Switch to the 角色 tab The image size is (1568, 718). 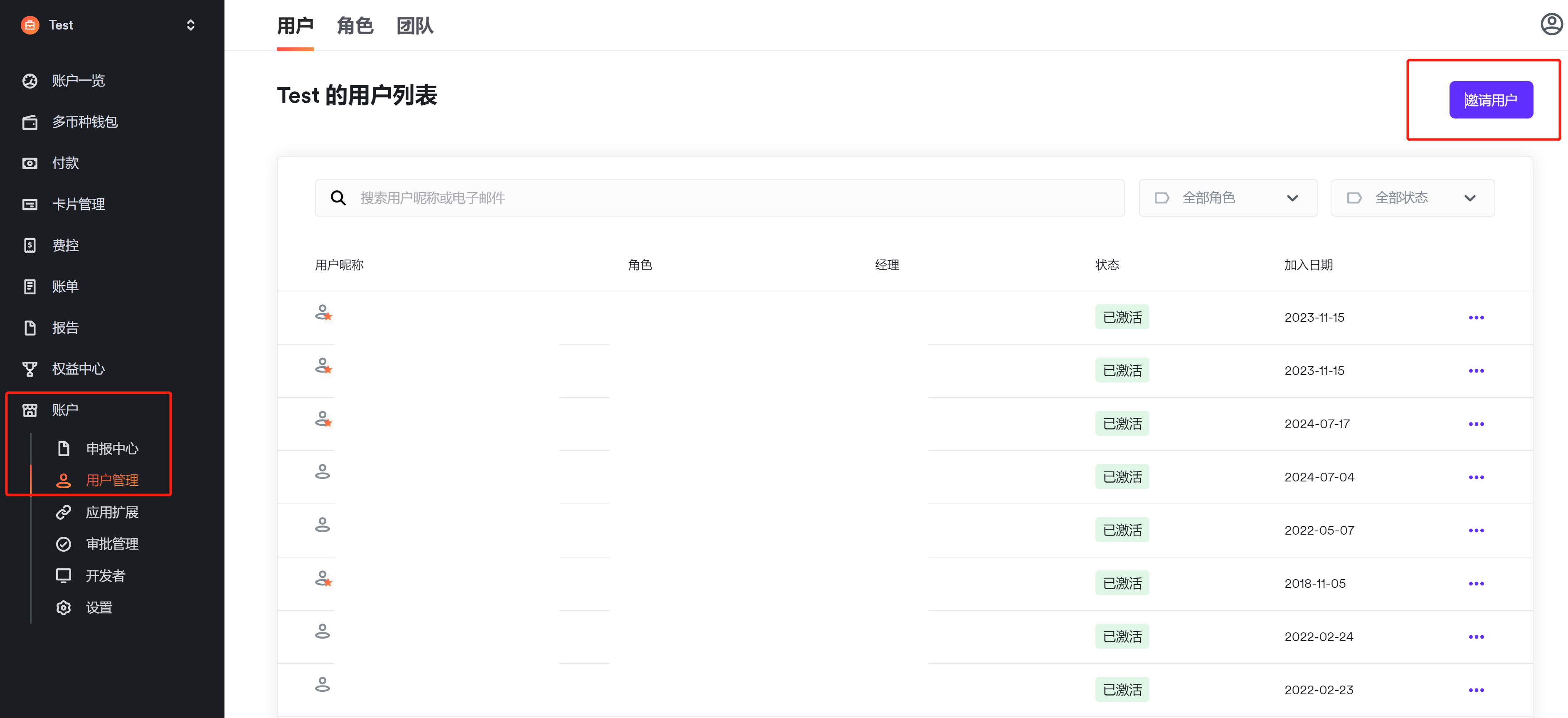[355, 26]
